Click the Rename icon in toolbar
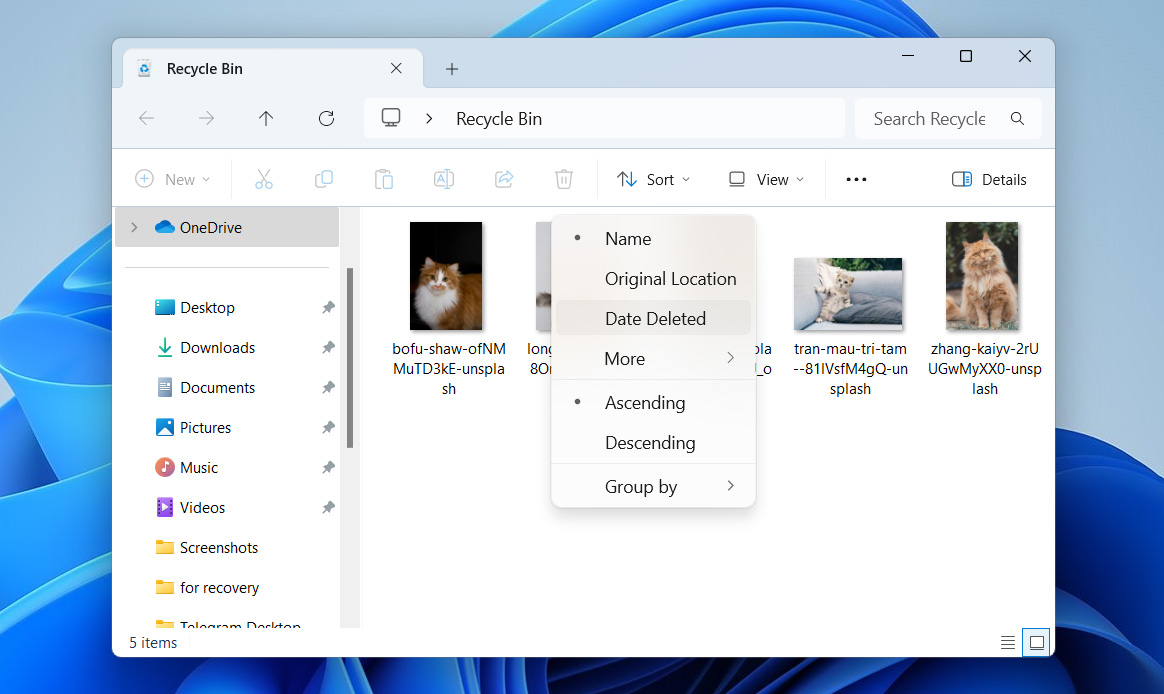 pos(444,179)
